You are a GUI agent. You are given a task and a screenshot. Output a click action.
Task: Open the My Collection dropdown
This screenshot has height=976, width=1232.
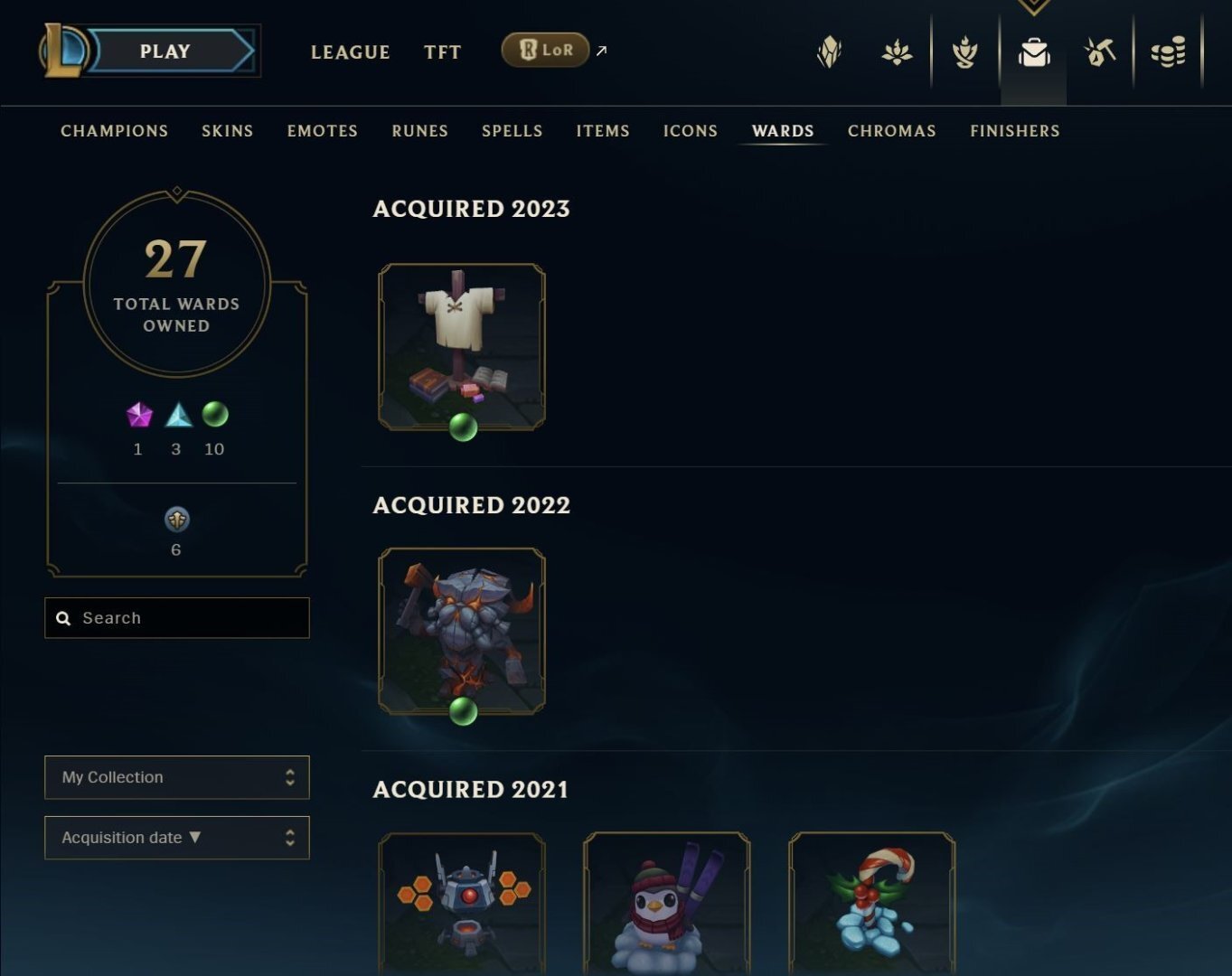[x=177, y=777]
